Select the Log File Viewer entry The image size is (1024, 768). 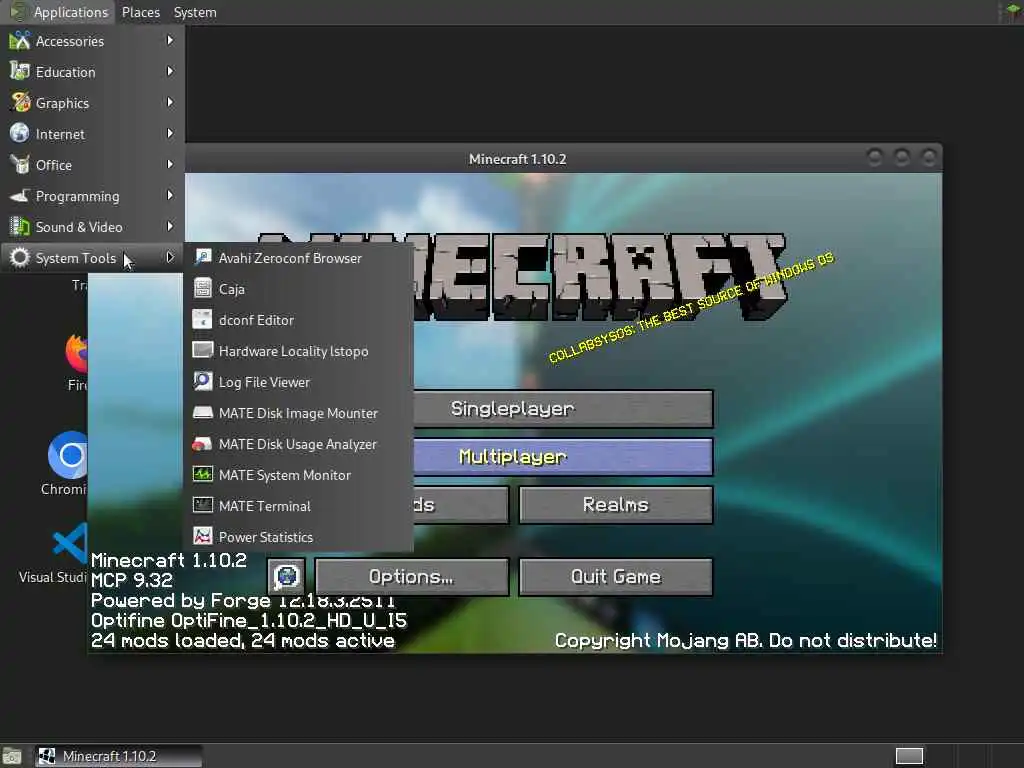(x=299, y=381)
